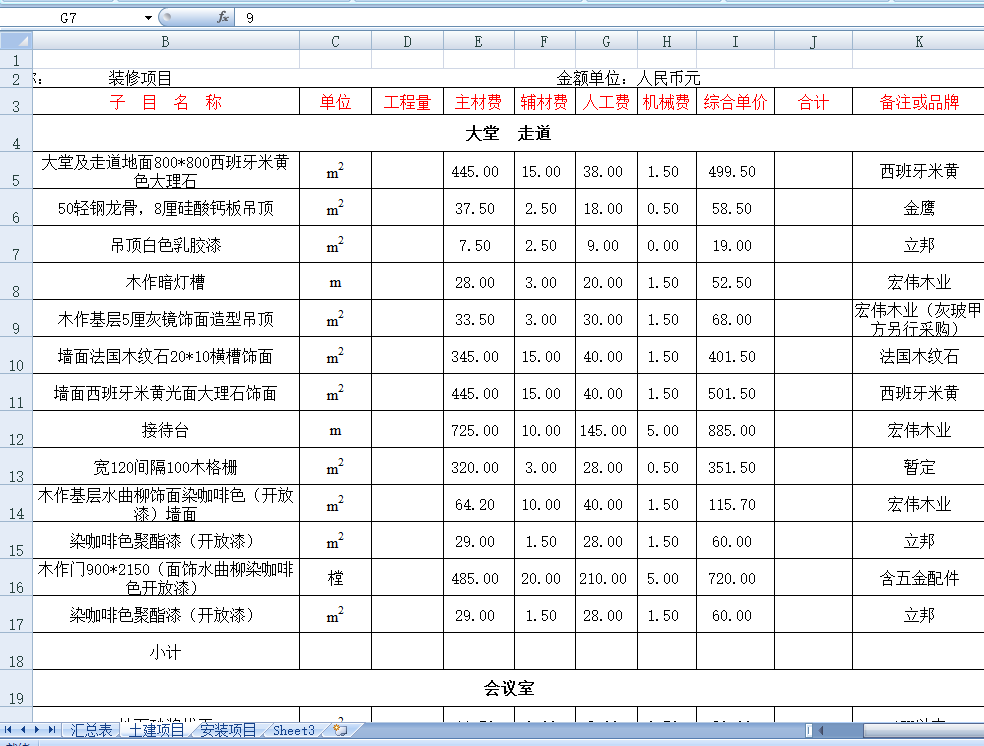Go to last sheet navigation arrow
The width and height of the screenshot is (984, 746).
click(x=52, y=730)
